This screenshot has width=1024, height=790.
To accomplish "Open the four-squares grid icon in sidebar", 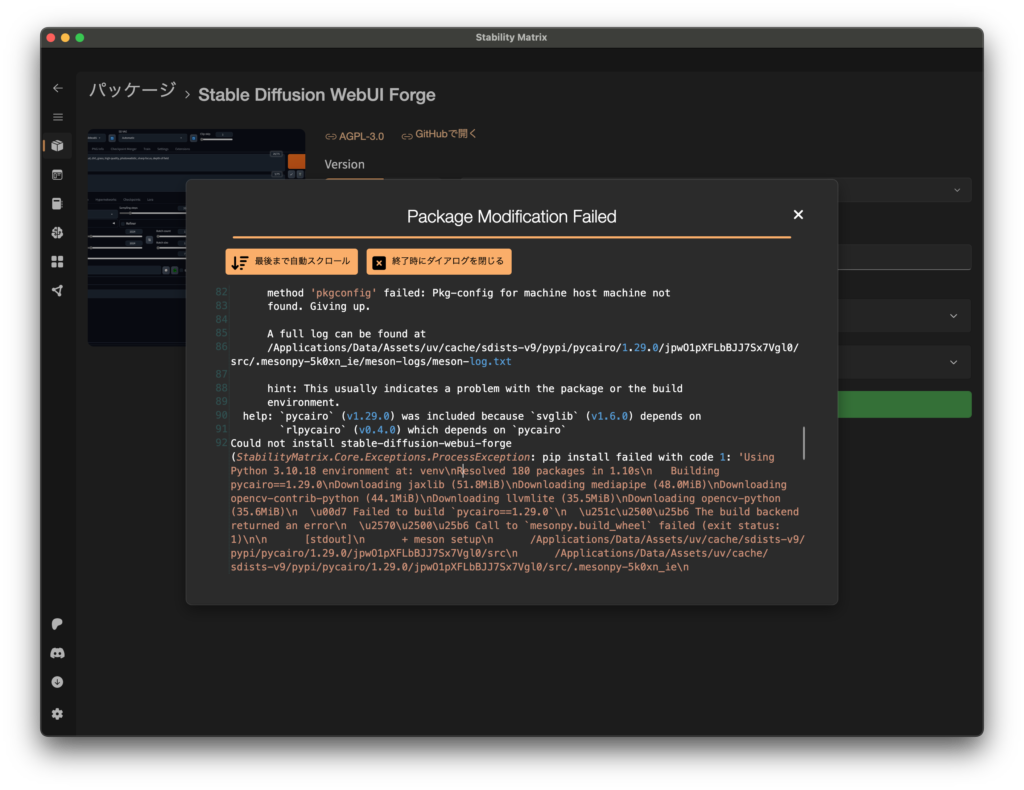I will coord(57,262).
